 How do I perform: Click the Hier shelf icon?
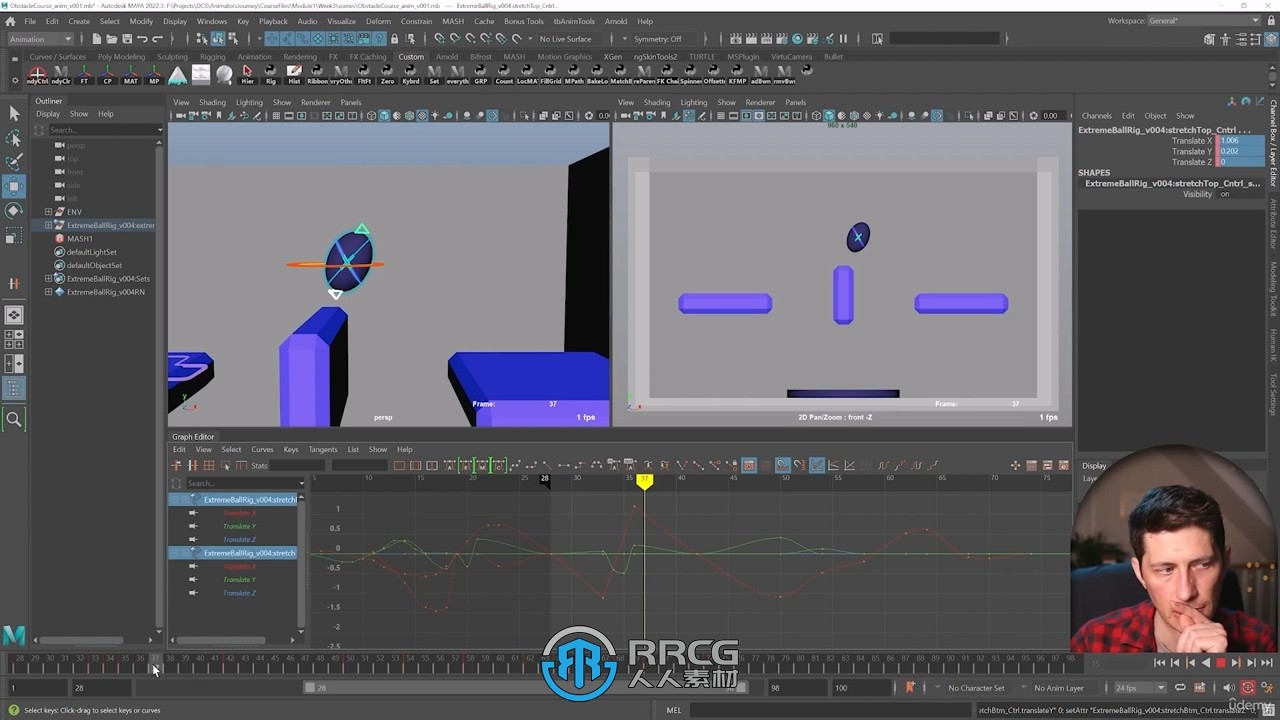pos(247,75)
